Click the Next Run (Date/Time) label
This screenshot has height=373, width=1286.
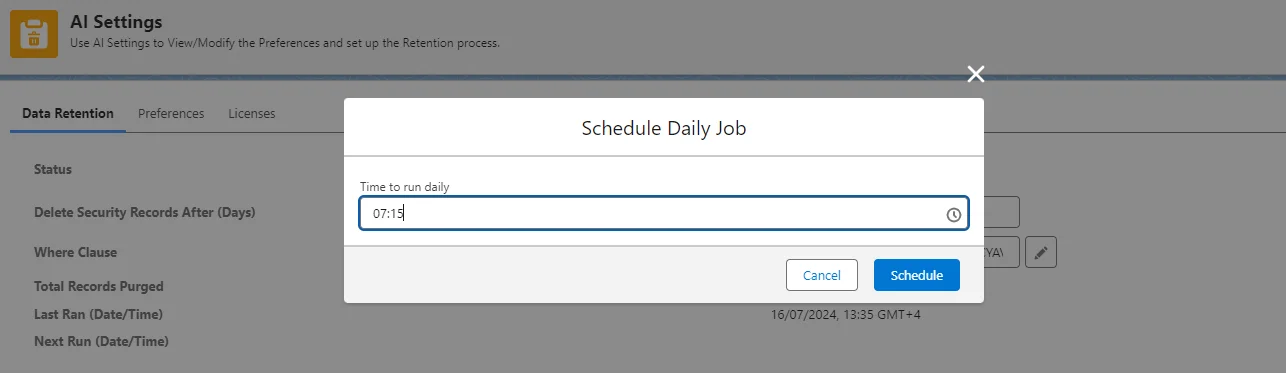click(101, 341)
